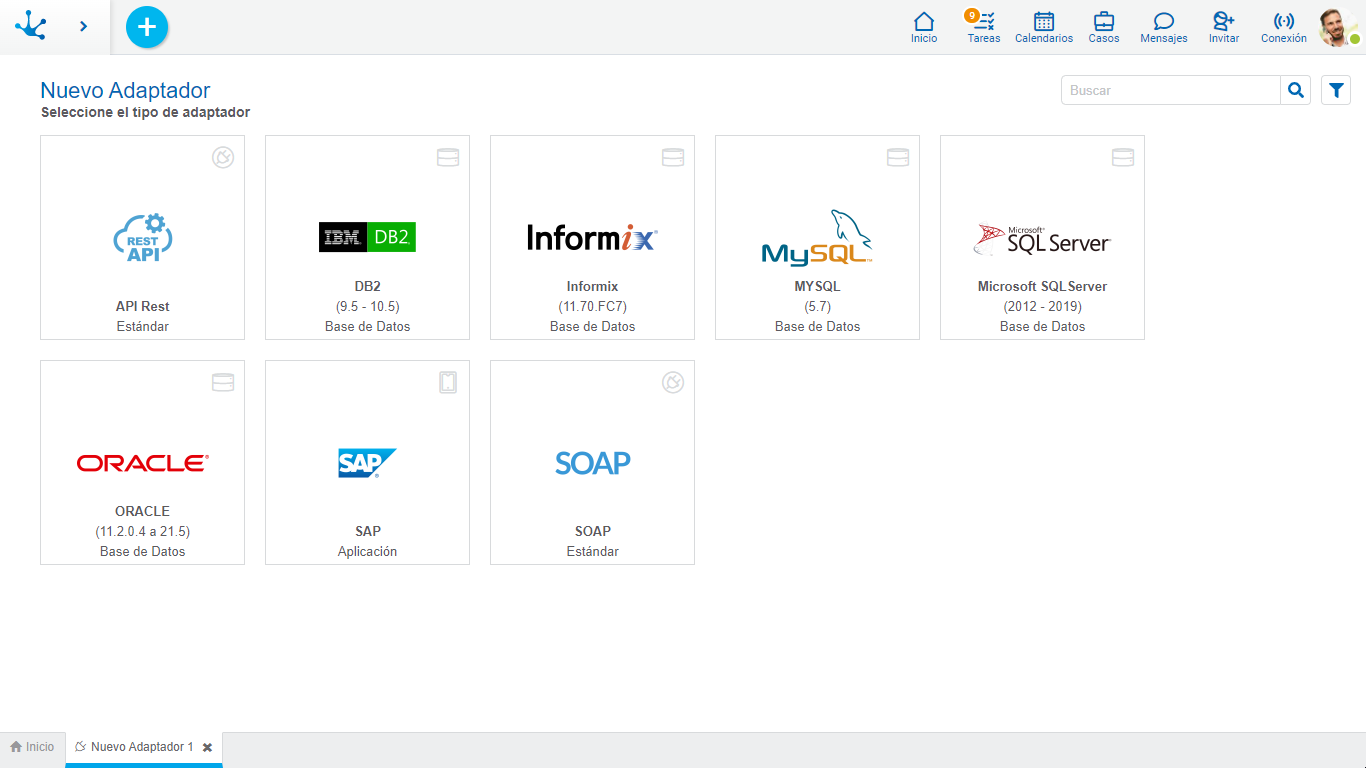Screen dimensions: 1366x768
Task: Click database icon on DB2 card
Action: pos(448,157)
